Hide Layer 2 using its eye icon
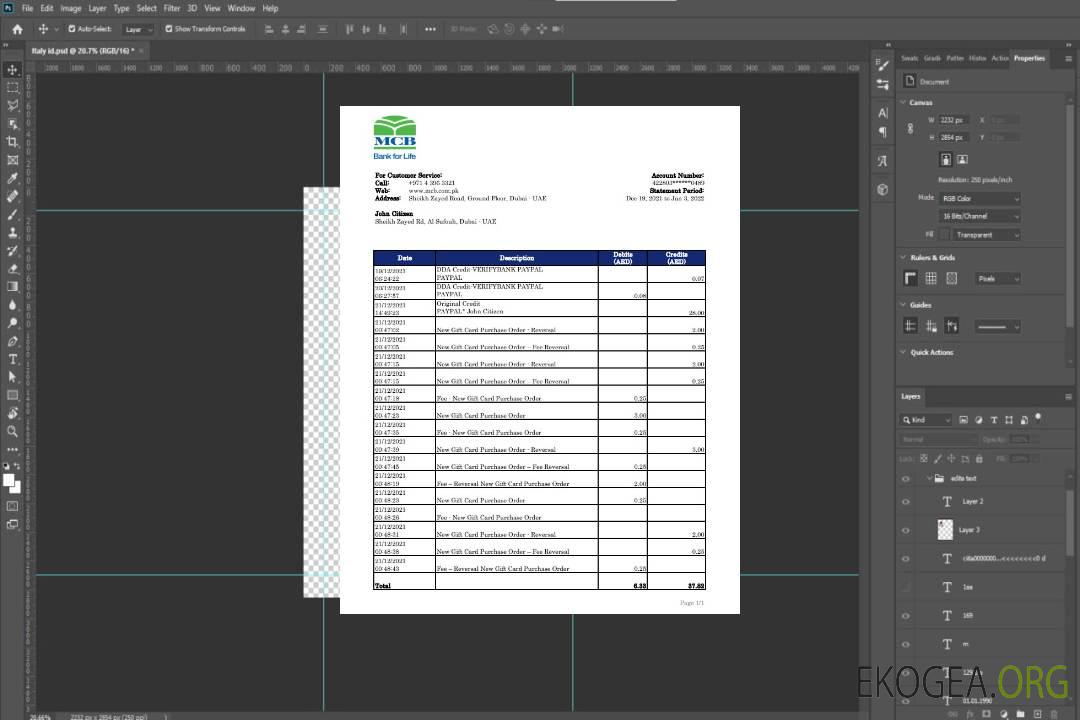The image size is (1080, 720). (x=906, y=501)
